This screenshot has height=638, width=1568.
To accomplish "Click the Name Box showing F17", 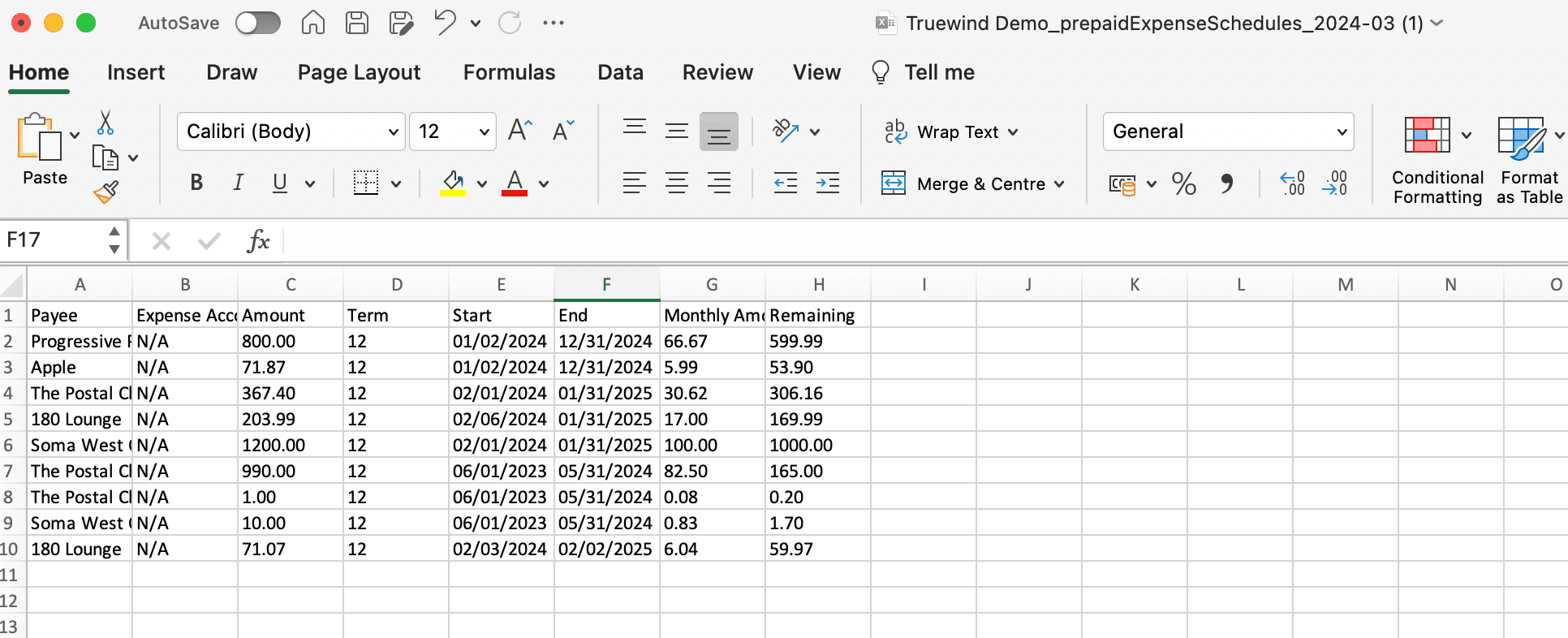I will [54, 240].
